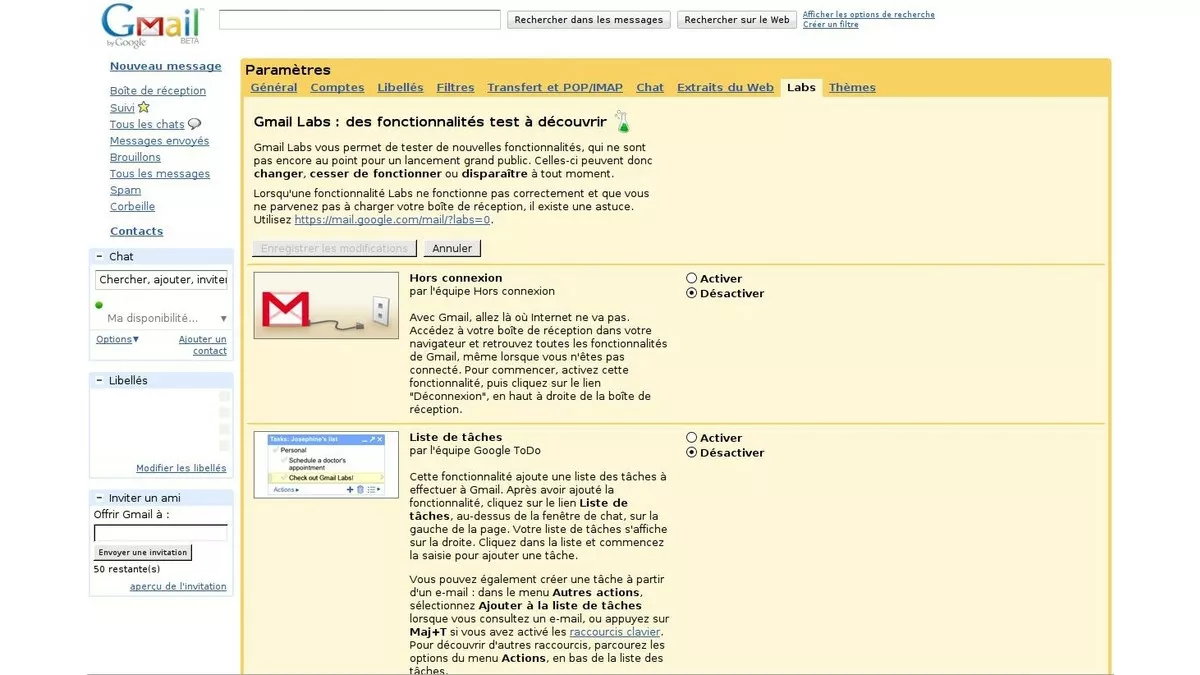Viewport: 1200px width, 675px height.
Task: Open the Modifier les libellés link
Action: [x=182, y=467]
